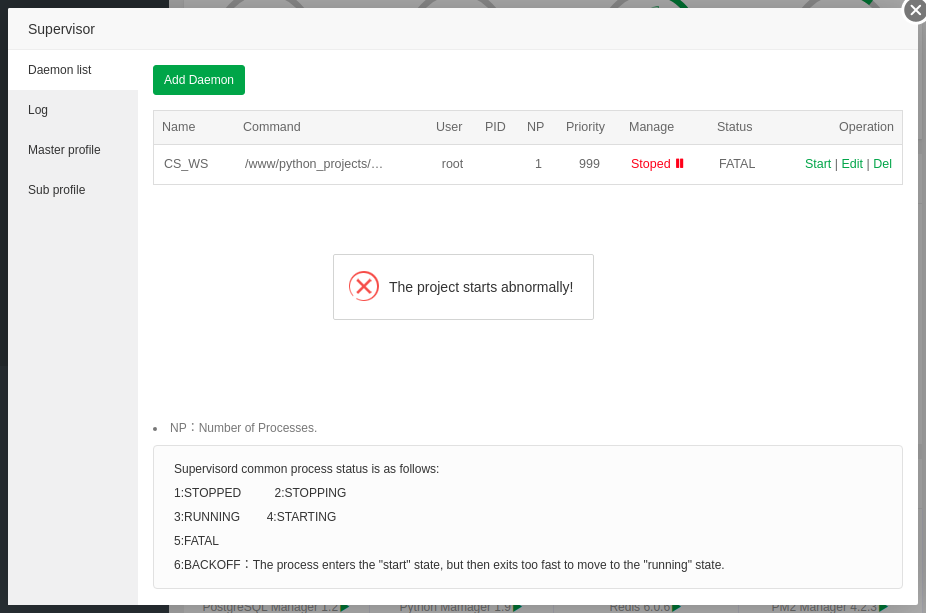The height and width of the screenshot is (613, 926).
Task: Click the FATAL status cell
Action: [736, 164]
